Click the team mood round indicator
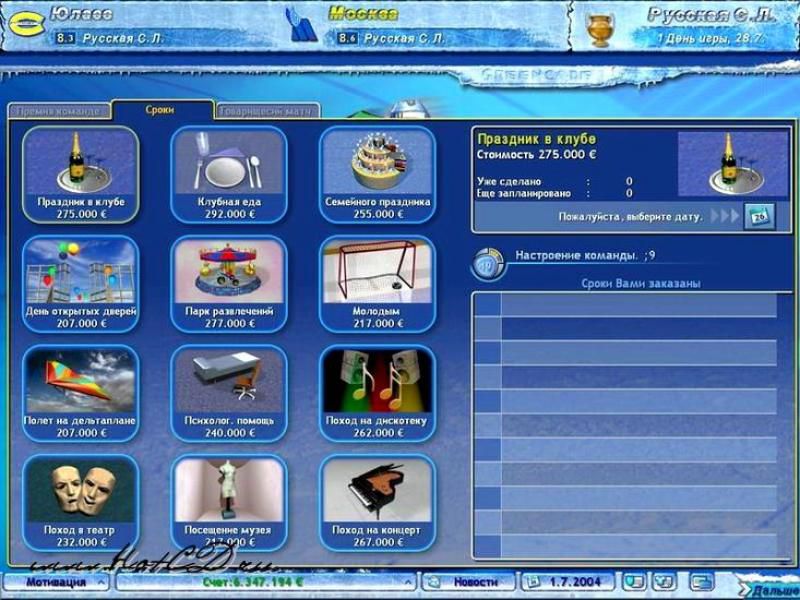Screen dimensions: 800x600 [489, 262]
